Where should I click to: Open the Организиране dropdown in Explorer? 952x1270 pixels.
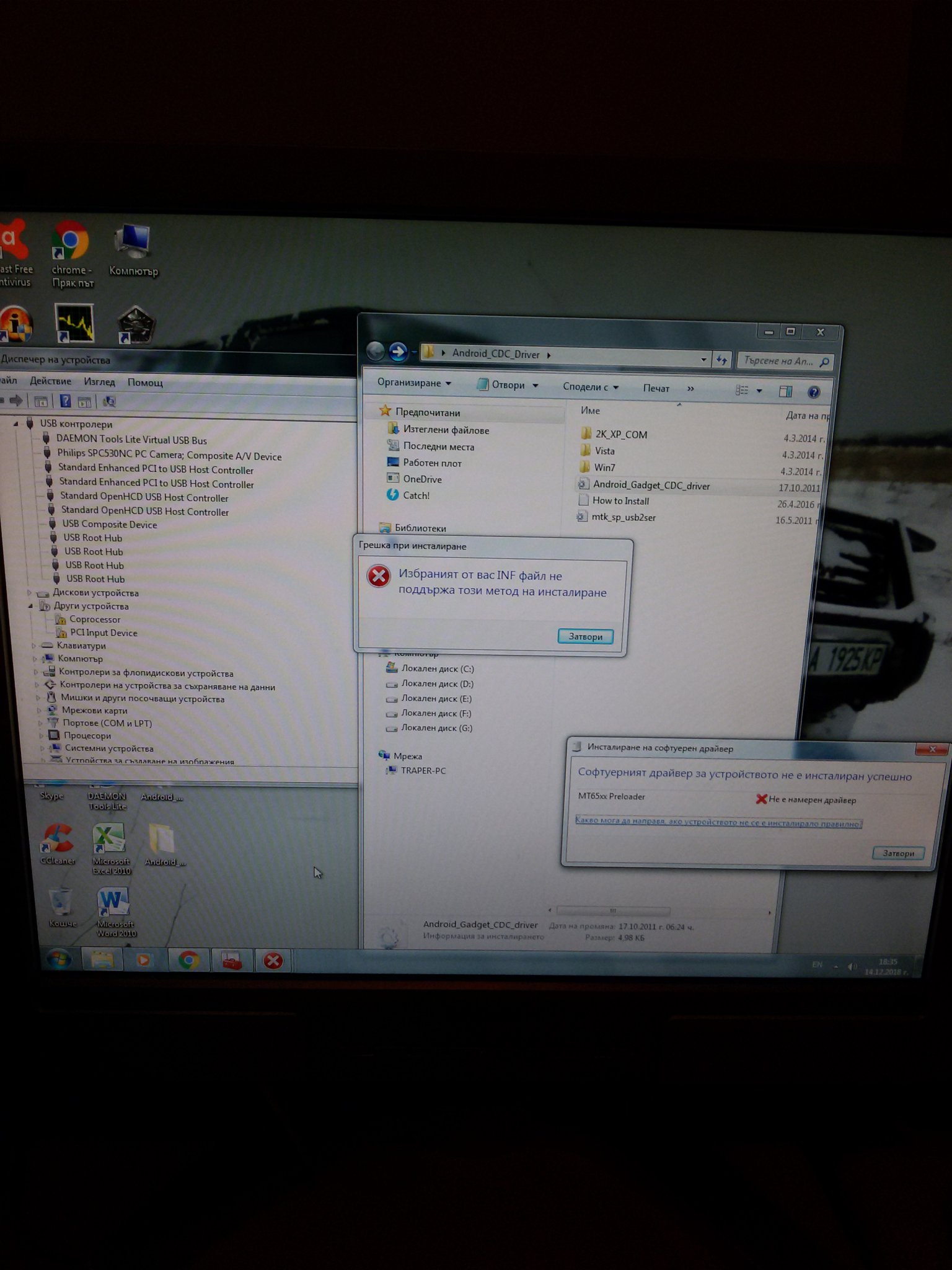point(414,383)
